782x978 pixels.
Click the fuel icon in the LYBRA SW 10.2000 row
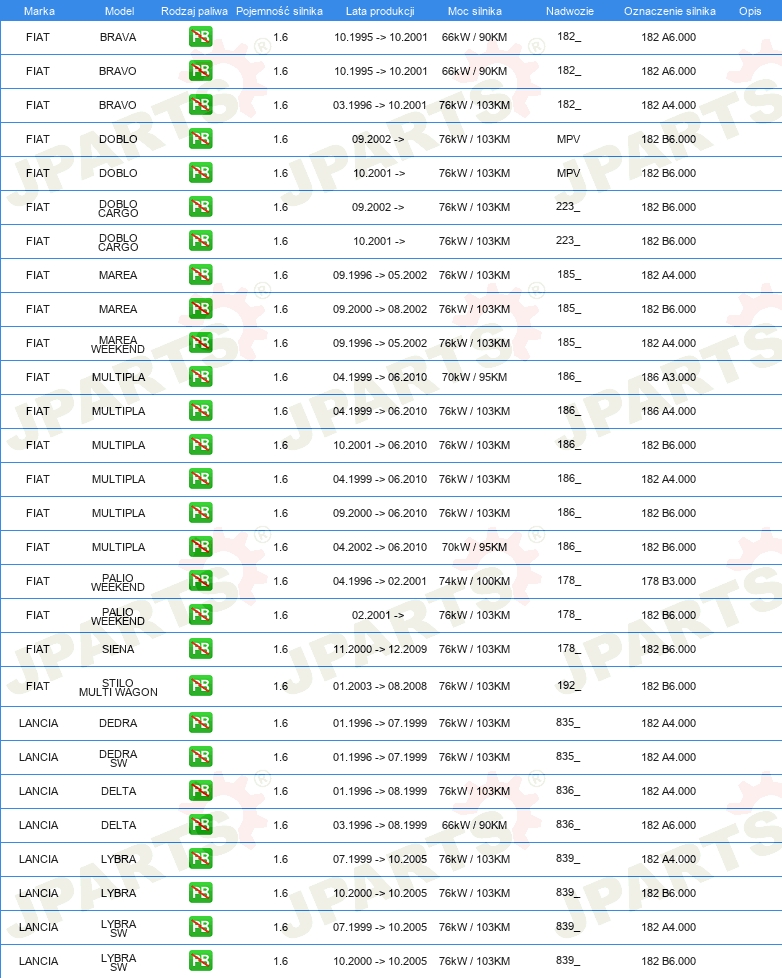click(201, 961)
